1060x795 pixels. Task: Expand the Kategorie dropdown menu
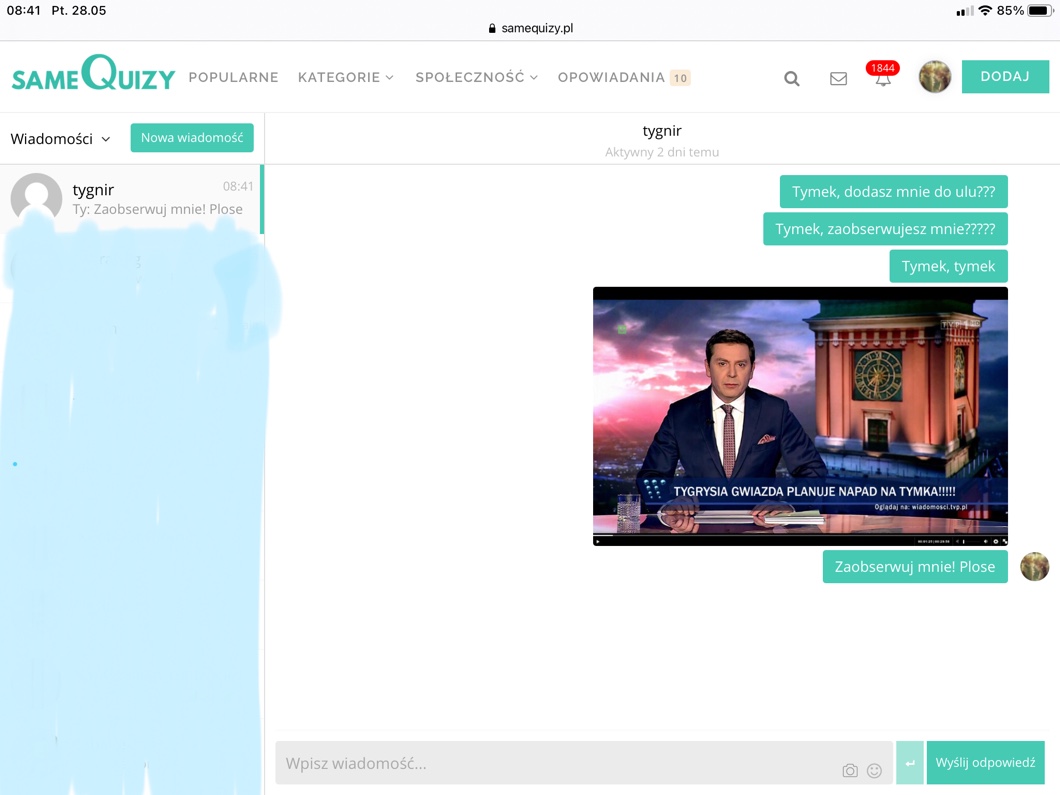tap(346, 77)
